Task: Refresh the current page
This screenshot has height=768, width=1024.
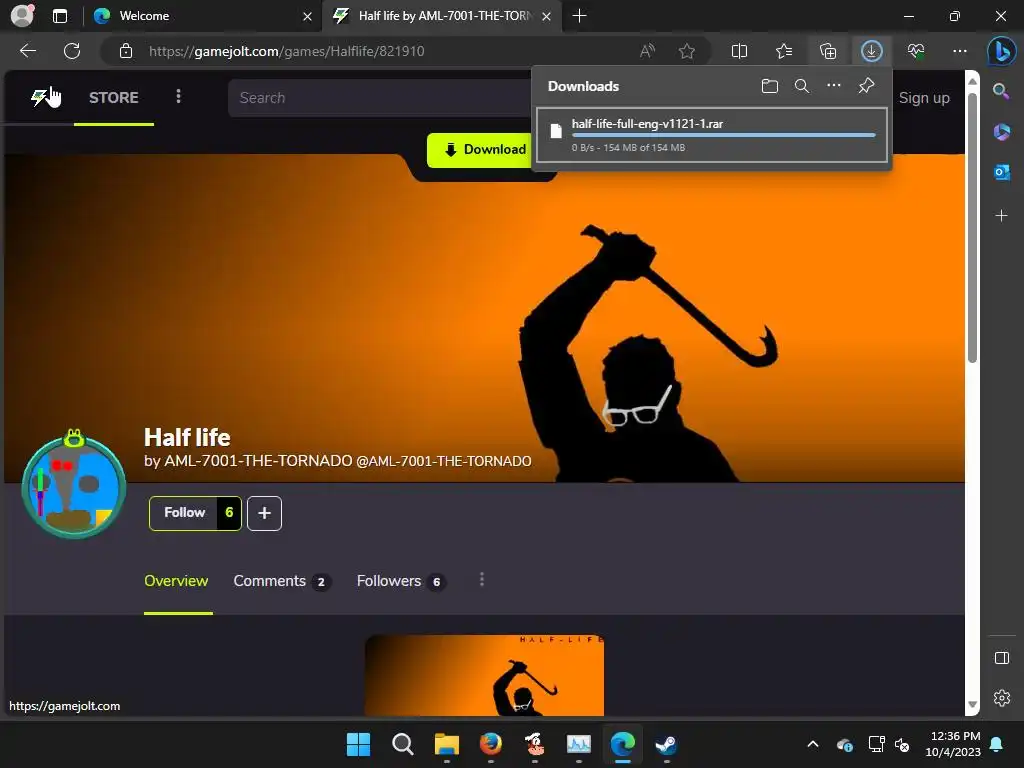Action: [72, 51]
